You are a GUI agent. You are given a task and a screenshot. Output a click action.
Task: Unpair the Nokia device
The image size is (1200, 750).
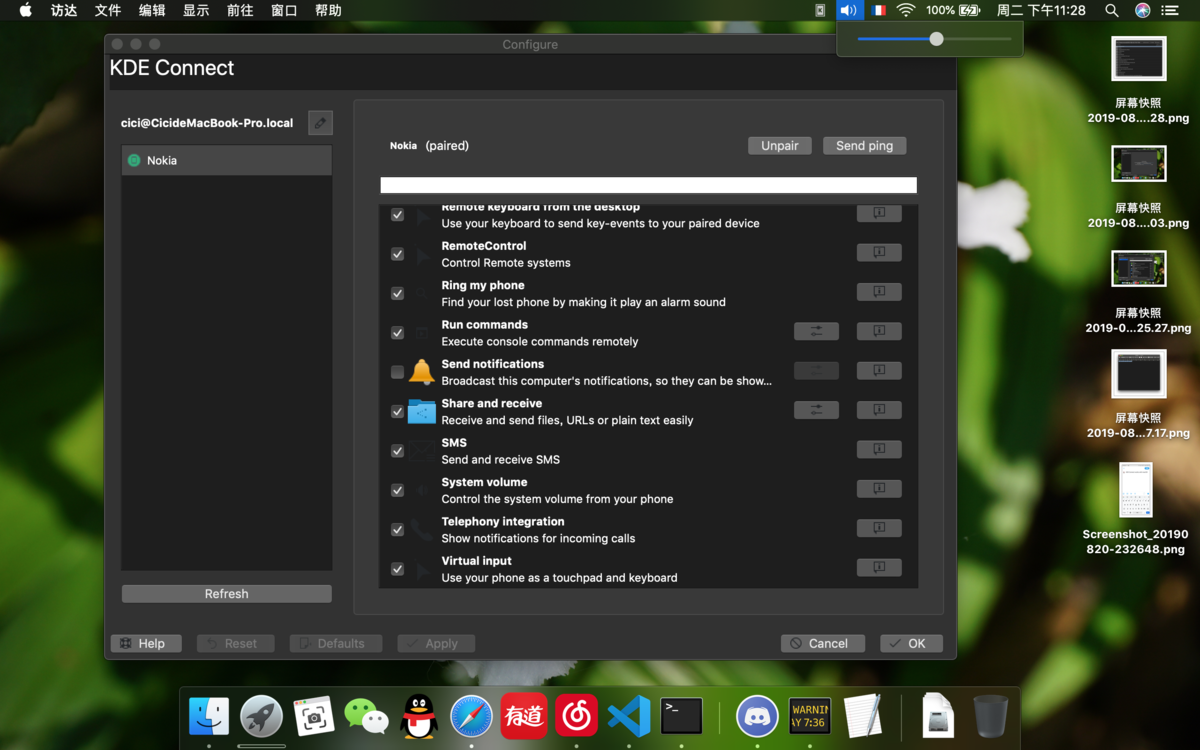coord(779,146)
